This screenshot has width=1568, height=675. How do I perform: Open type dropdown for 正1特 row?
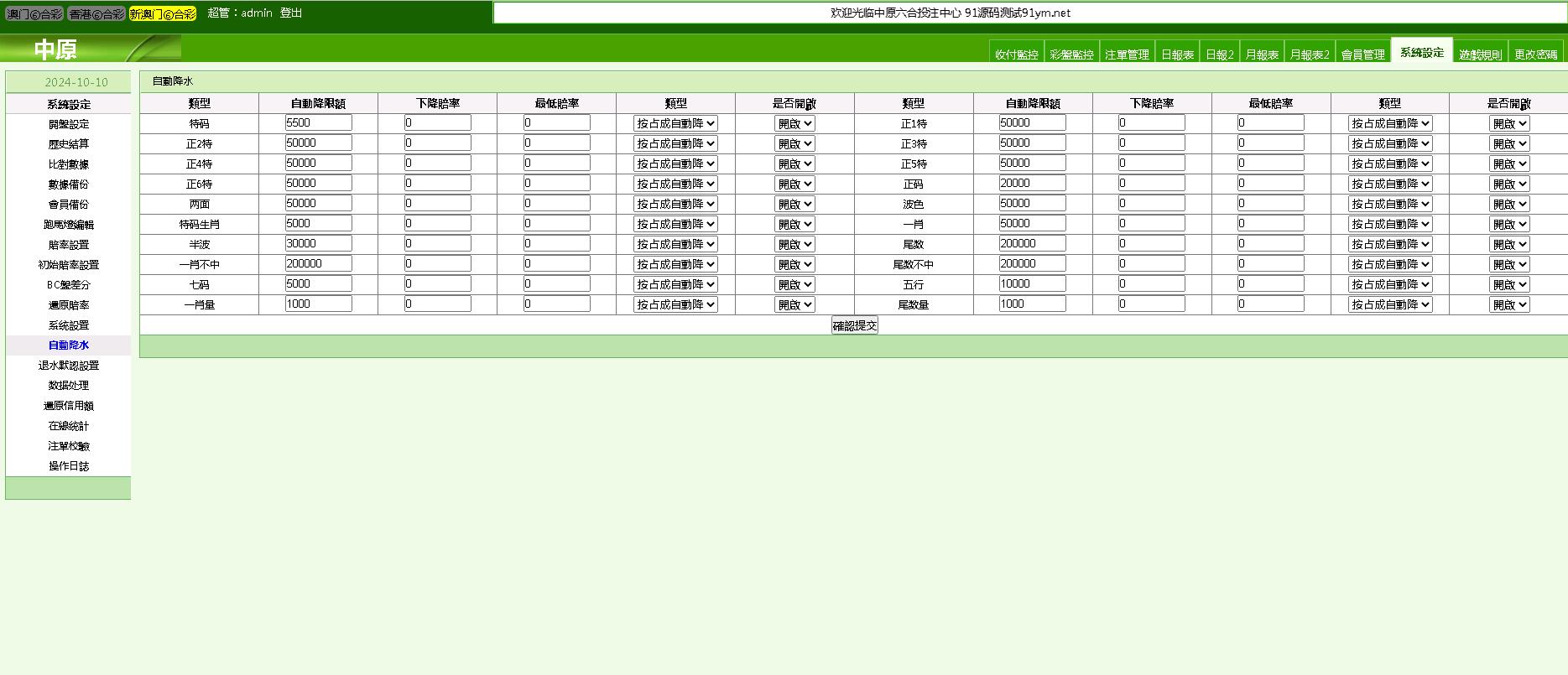1390,123
